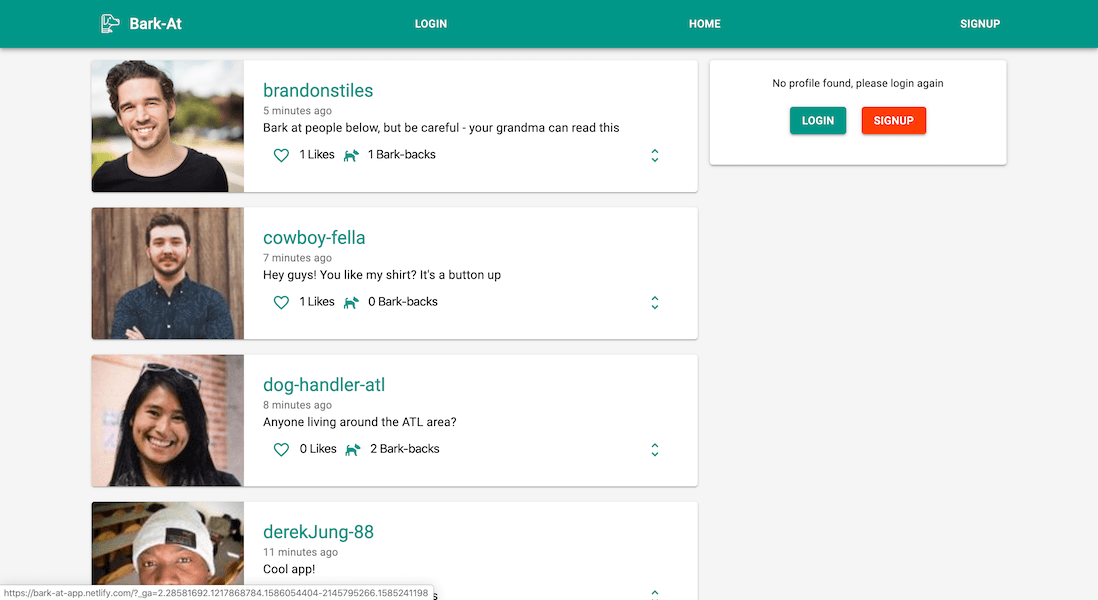Open the dog-handler-atl username link

tap(324, 384)
